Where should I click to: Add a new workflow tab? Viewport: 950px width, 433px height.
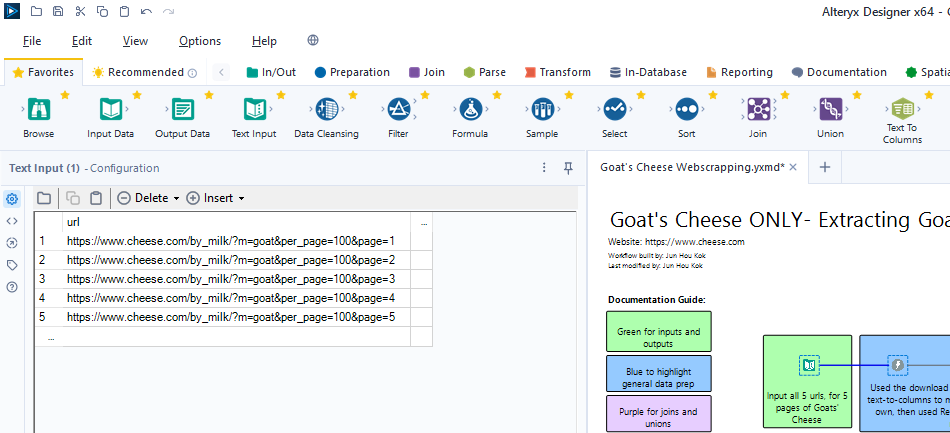point(825,167)
